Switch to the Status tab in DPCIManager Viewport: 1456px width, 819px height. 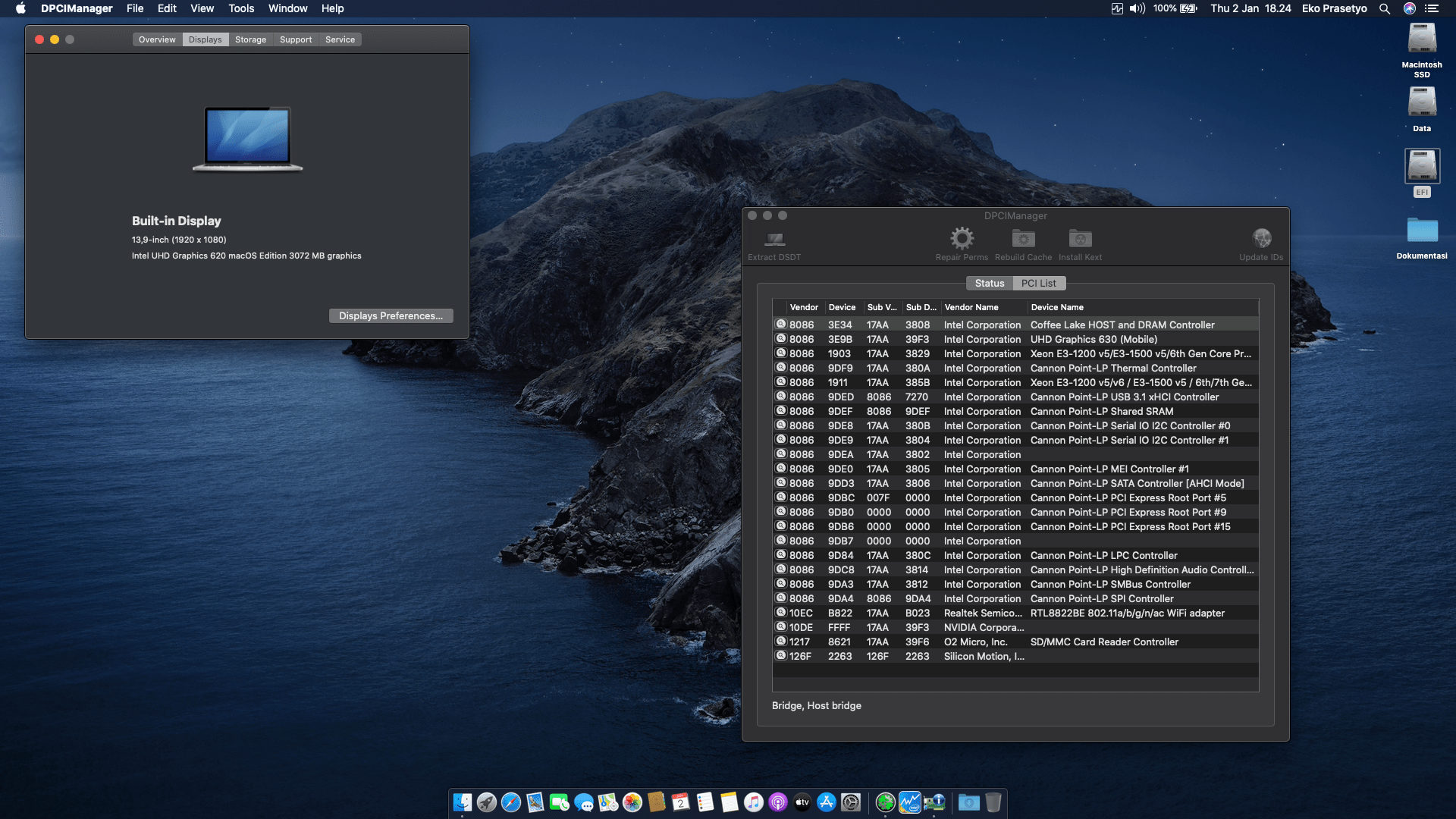pyautogui.click(x=990, y=283)
